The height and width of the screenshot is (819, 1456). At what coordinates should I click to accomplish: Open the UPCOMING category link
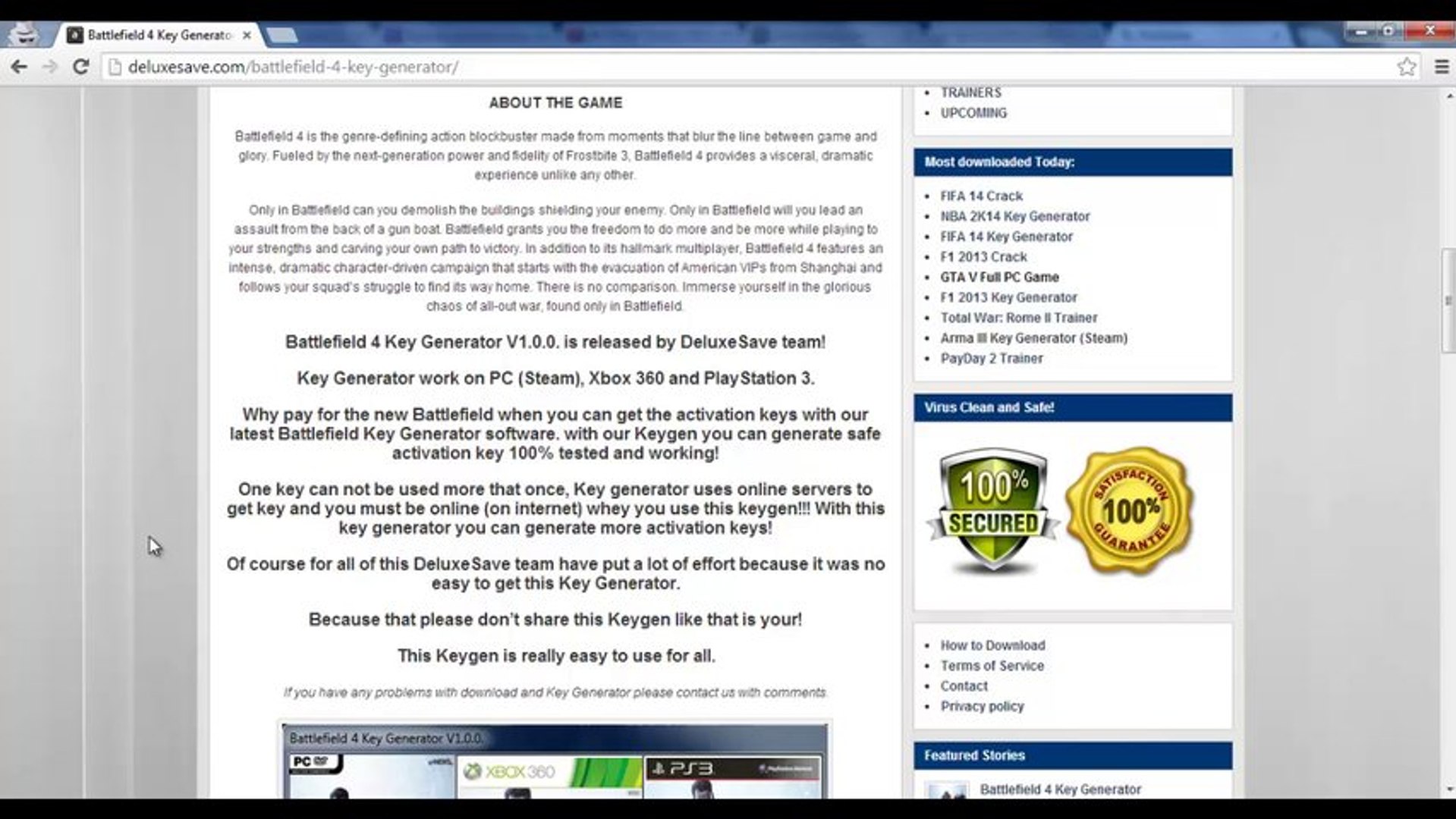click(x=973, y=113)
